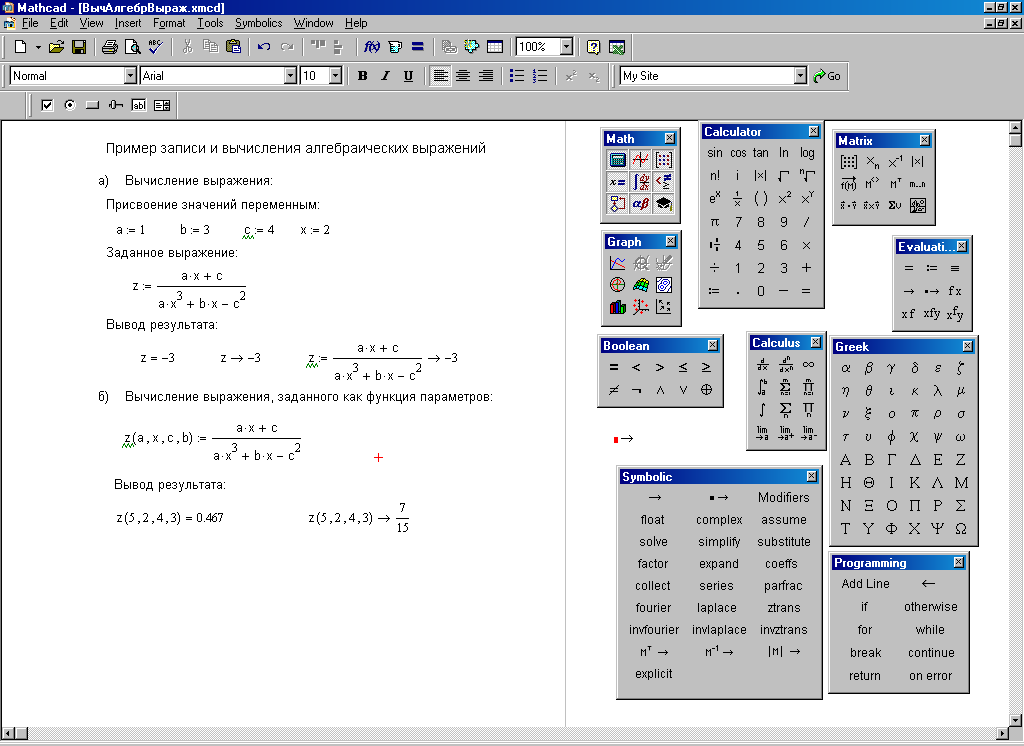Click simplify in the Symbolic palette
This screenshot has width=1024, height=746.
point(719,542)
